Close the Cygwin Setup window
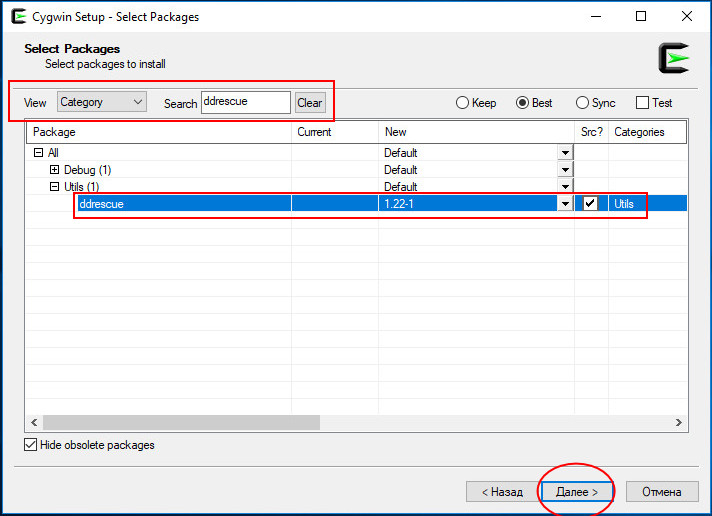Screen dimensions: 712x516 pos(687,16)
